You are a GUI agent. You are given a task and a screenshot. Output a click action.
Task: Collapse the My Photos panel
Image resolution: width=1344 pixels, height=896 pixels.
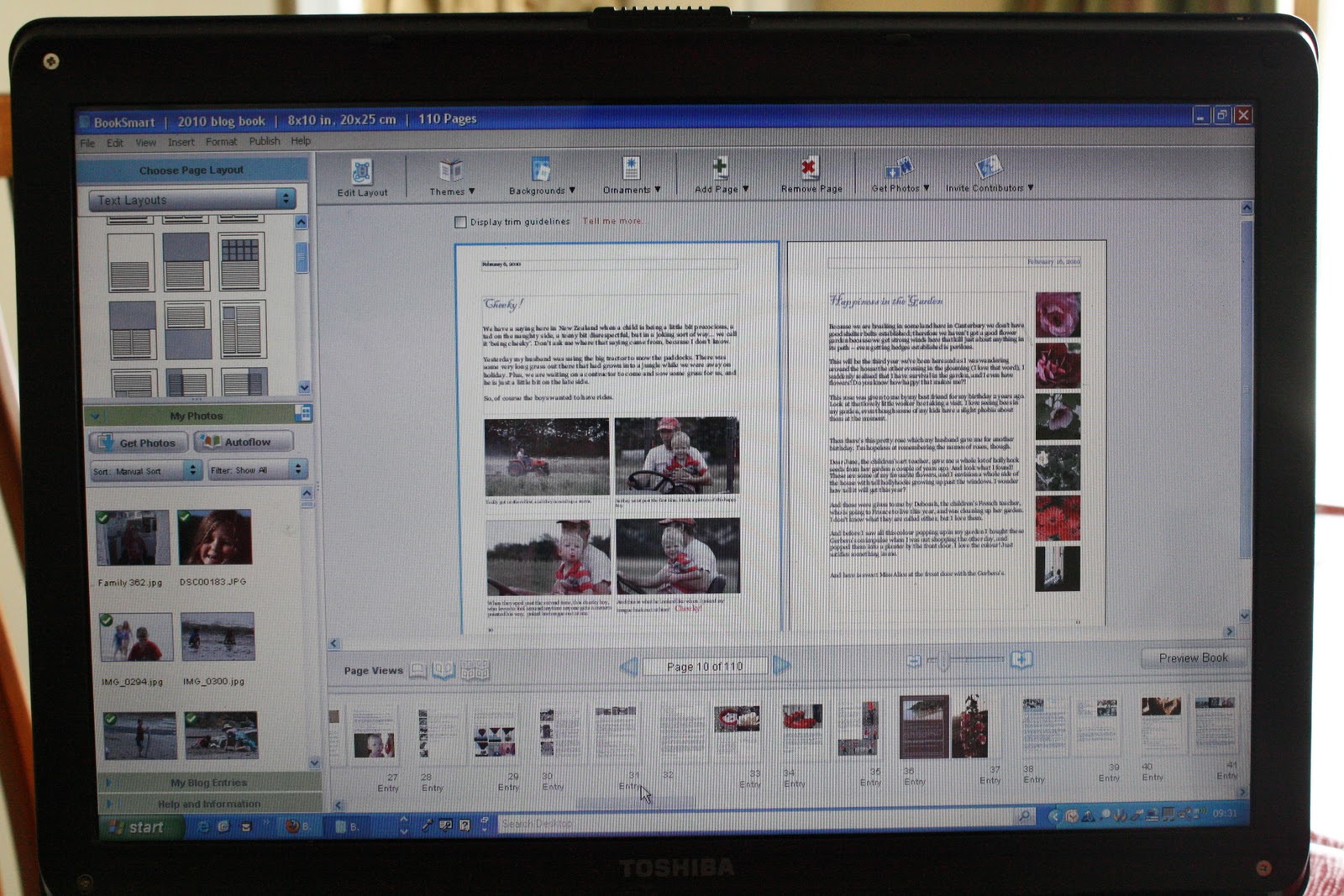[x=95, y=416]
